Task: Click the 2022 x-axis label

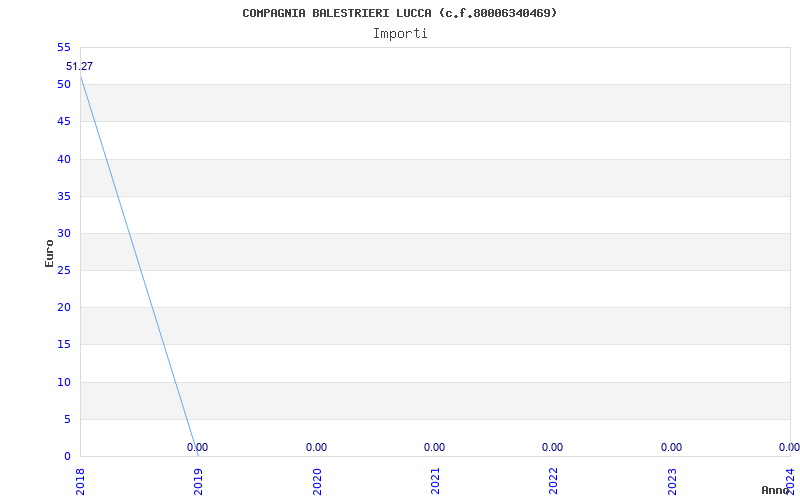Action: pyautogui.click(x=554, y=482)
